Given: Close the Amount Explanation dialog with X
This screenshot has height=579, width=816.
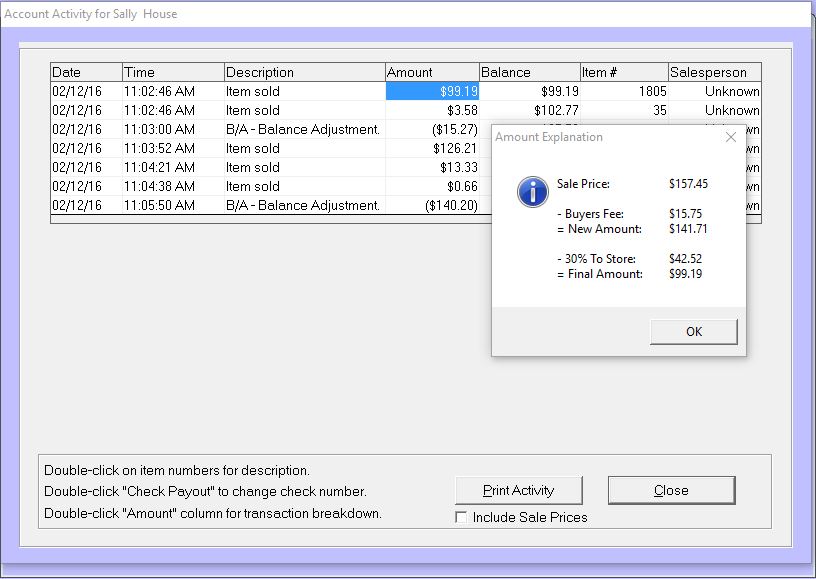Looking at the screenshot, I should (731, 137).
